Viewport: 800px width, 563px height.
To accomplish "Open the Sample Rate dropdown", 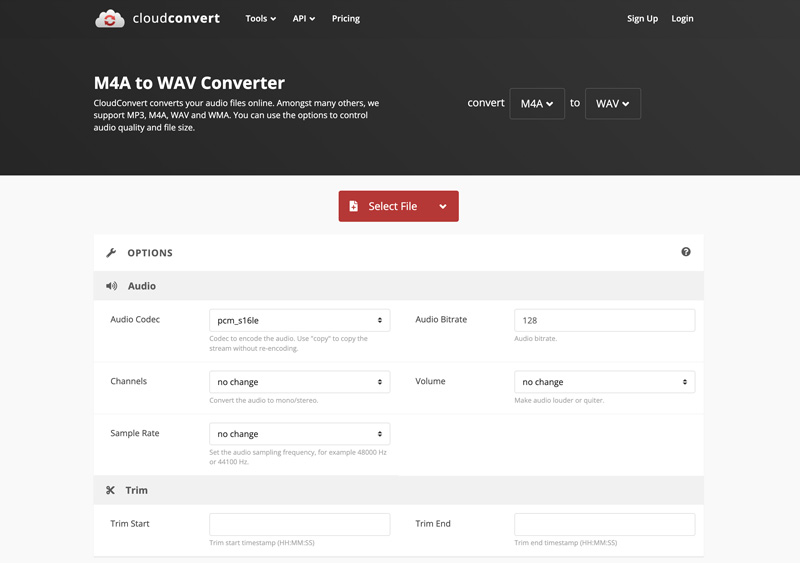I will pos(299,434).
